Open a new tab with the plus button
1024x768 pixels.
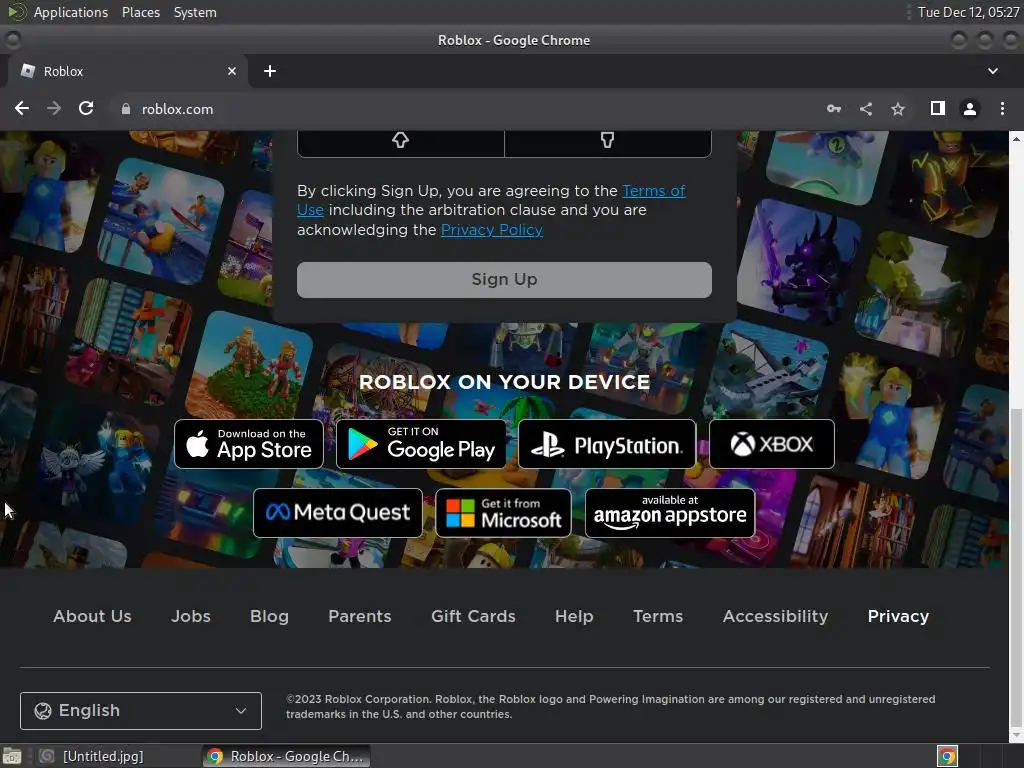click(270, 71)
